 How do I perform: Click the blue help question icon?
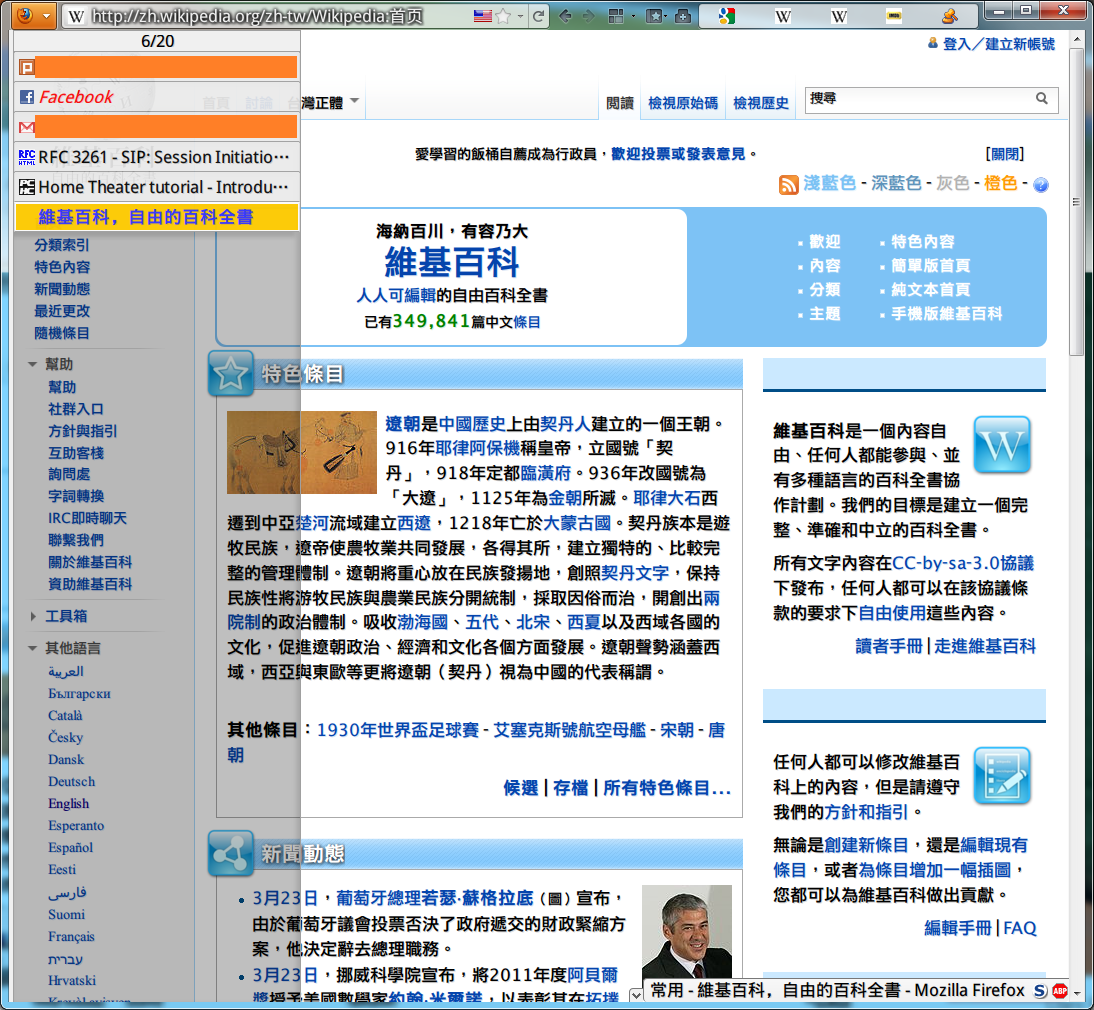tap(1040, 185)
